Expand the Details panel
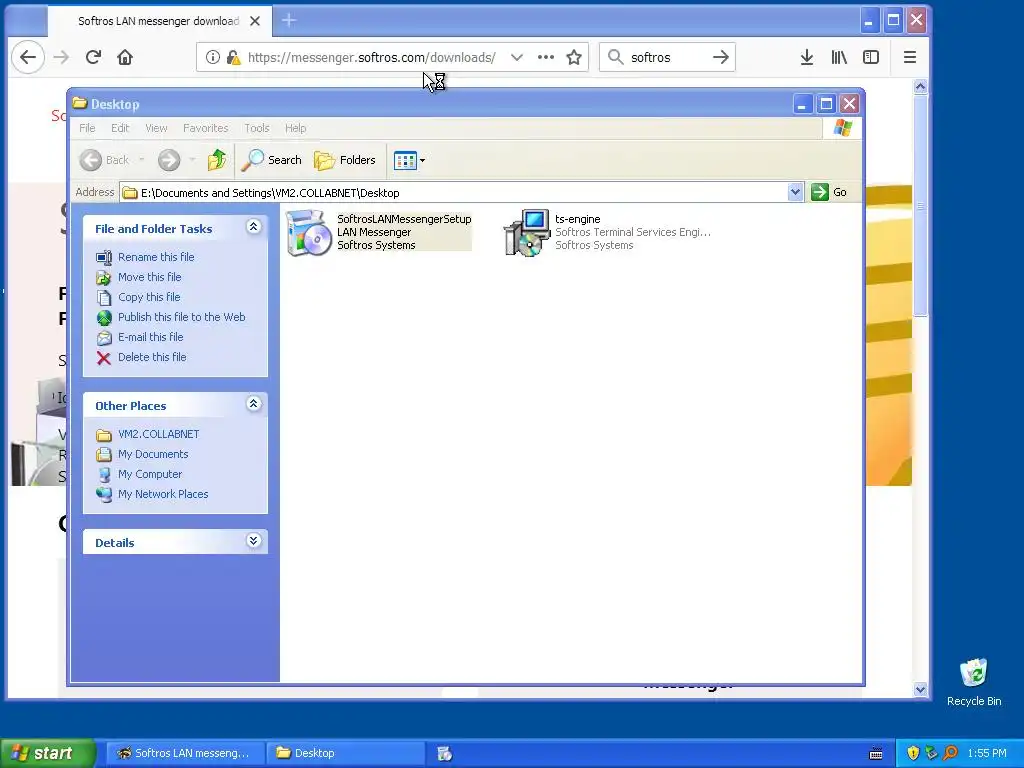Screen dimensions: 1024x768 tap(253, 541)
